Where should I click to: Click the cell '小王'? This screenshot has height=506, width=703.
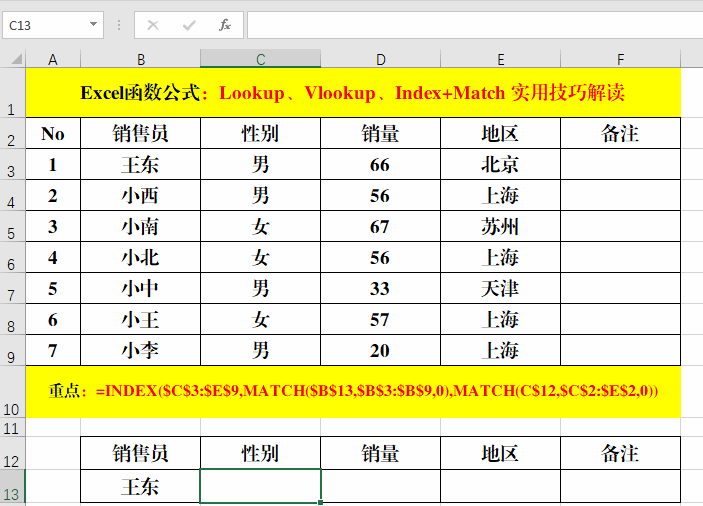(x=140, y=319)
